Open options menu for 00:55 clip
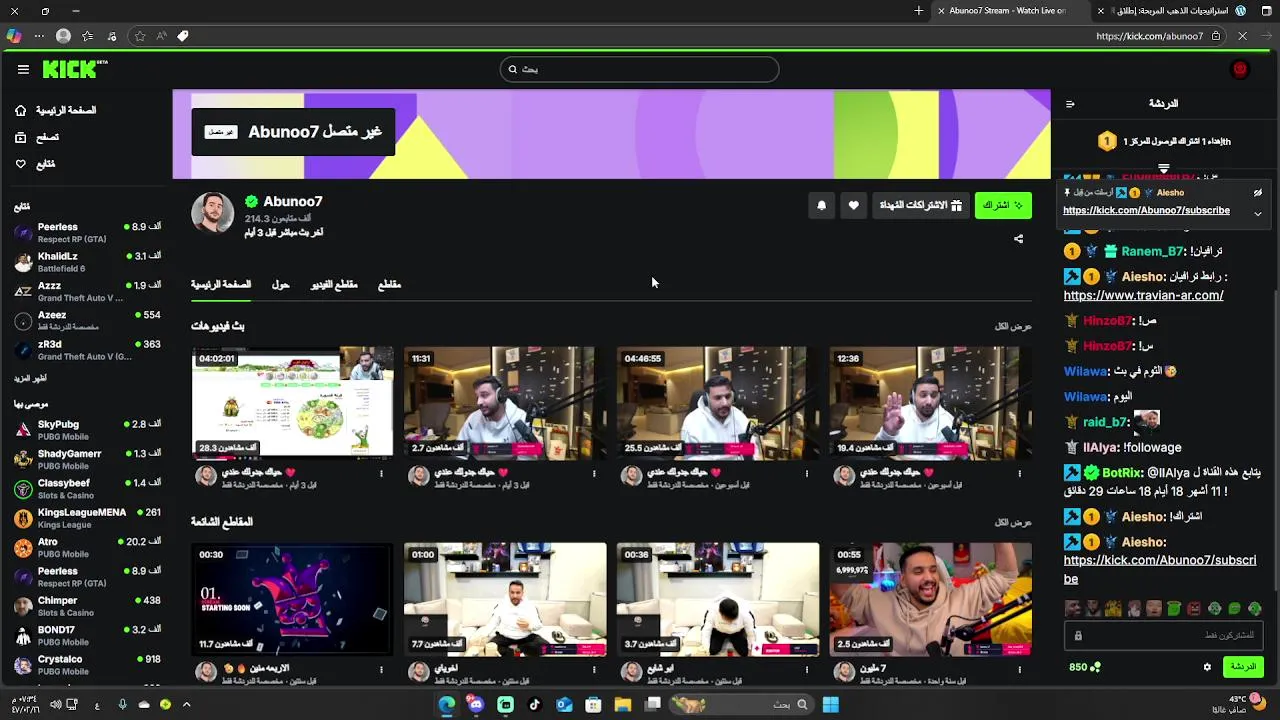This screenshot has width=1280, height=720. point(1020,670)
